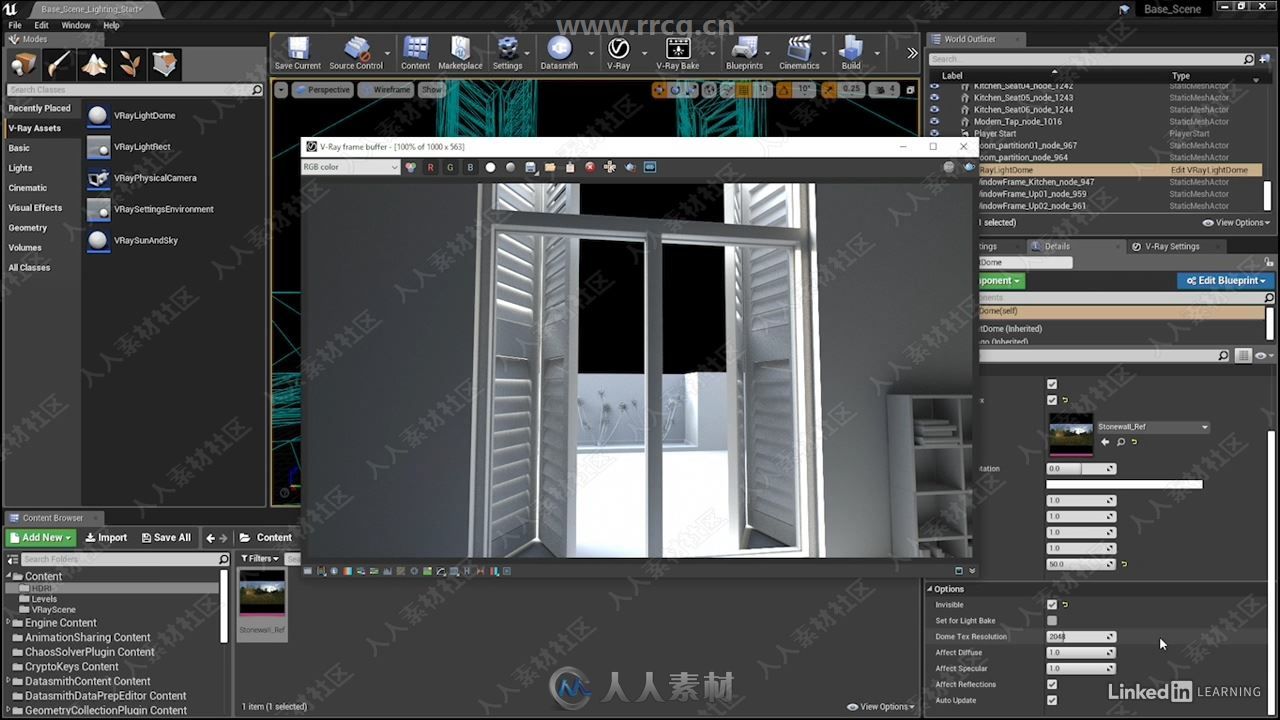Open the Edit menu
1280x720 pixels.
coord(41,25)
